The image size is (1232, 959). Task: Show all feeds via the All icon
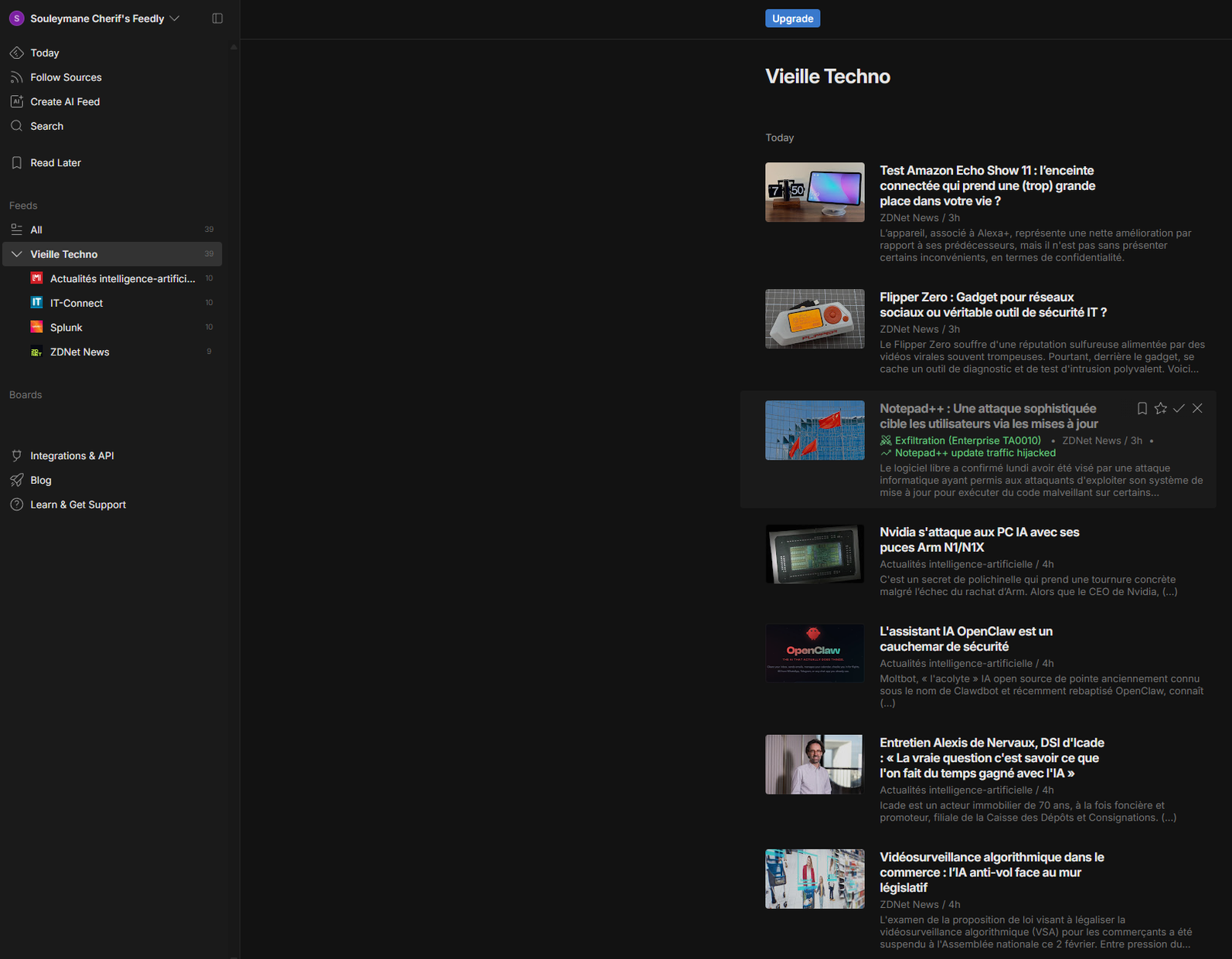pos(16,230)
